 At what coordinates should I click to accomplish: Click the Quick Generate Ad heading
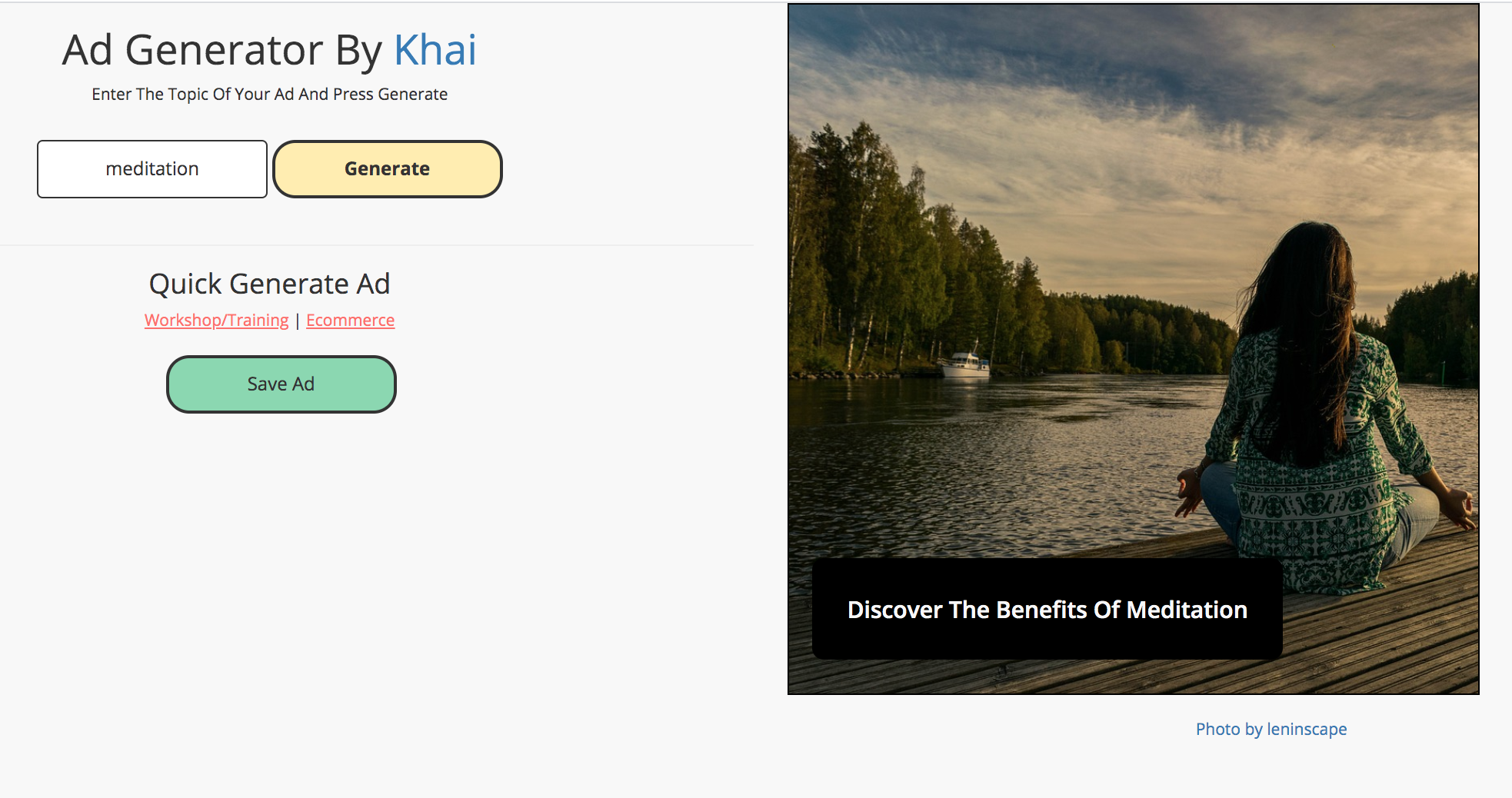271,283
